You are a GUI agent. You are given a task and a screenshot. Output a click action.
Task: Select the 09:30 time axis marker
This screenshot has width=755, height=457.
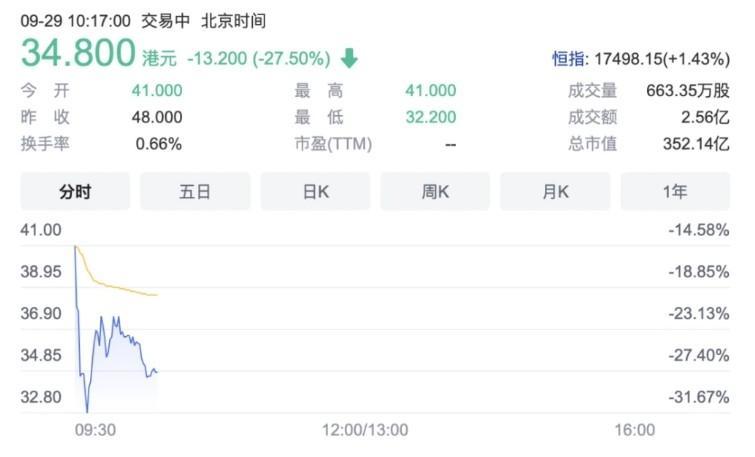(x=95, y=430)
